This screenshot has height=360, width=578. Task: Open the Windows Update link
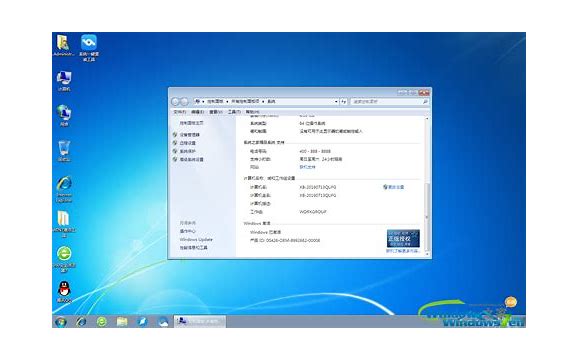196,240
